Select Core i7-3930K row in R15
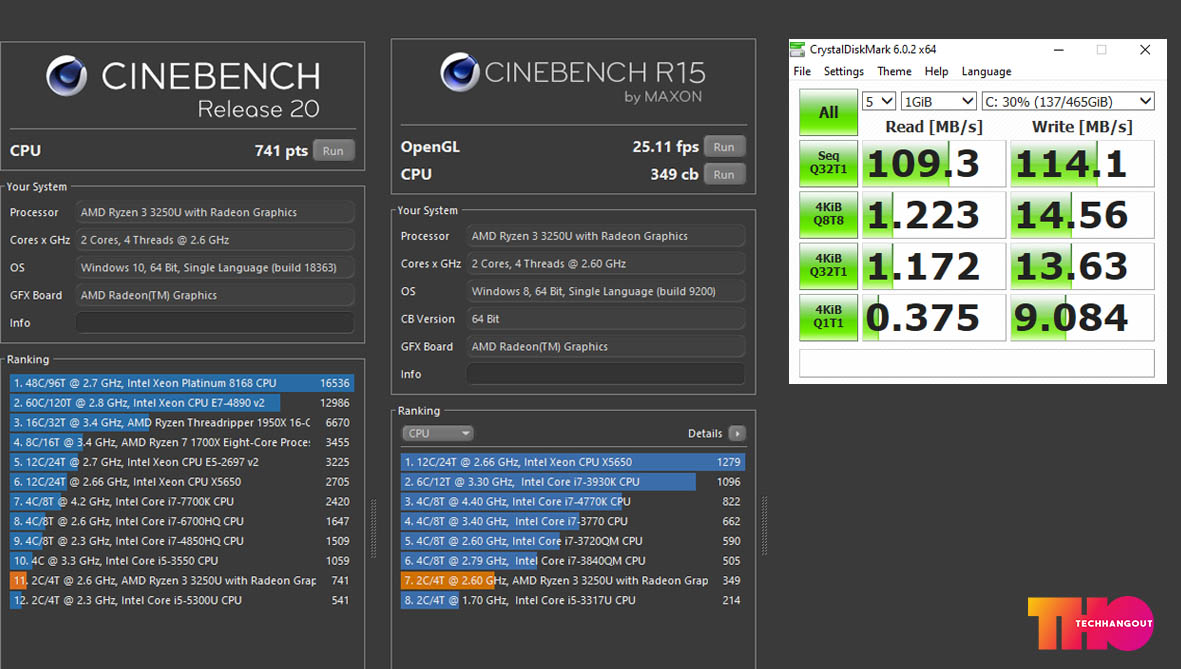The height and width of the screenshot is (669, 1181). tap(572, 481)
